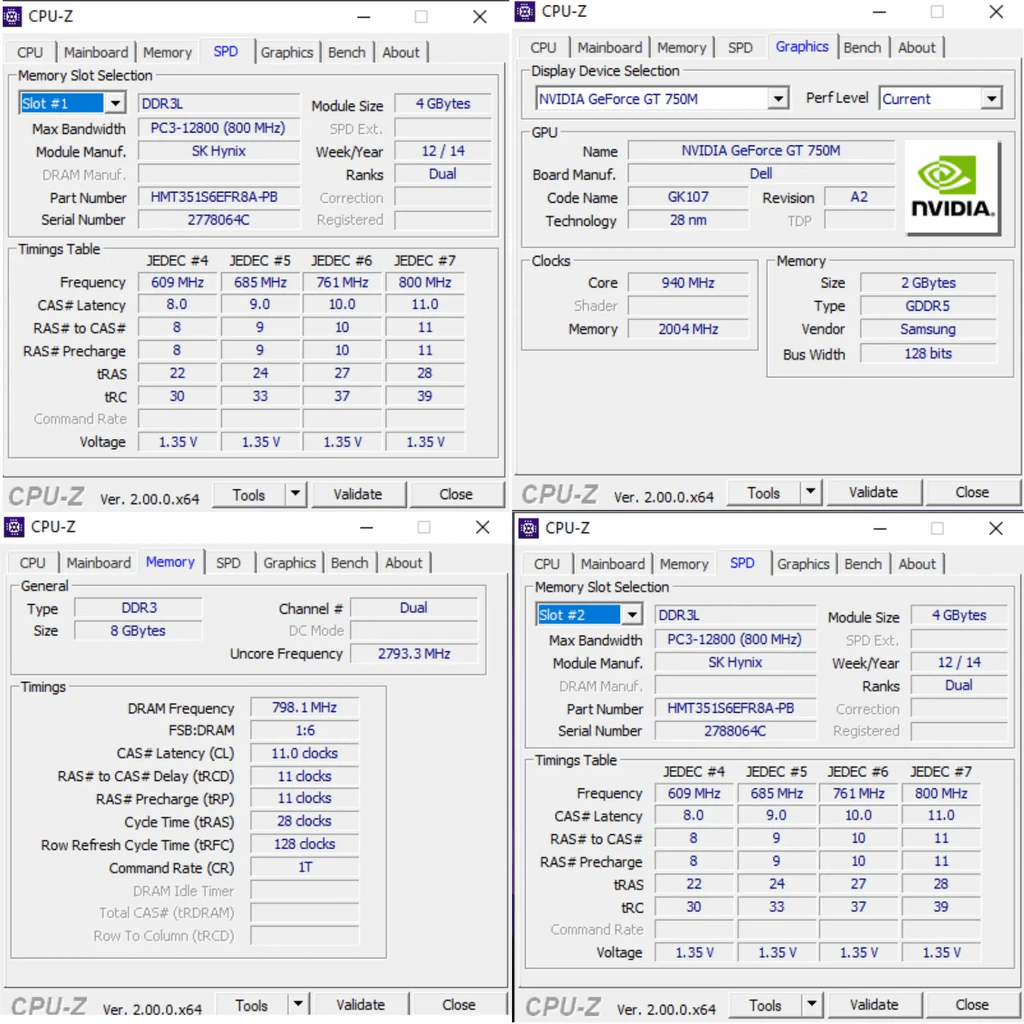Viewport: 1024px width, 1024px height.
Task: Open About tab in Slot #1 SPD window
Action: 400,52
